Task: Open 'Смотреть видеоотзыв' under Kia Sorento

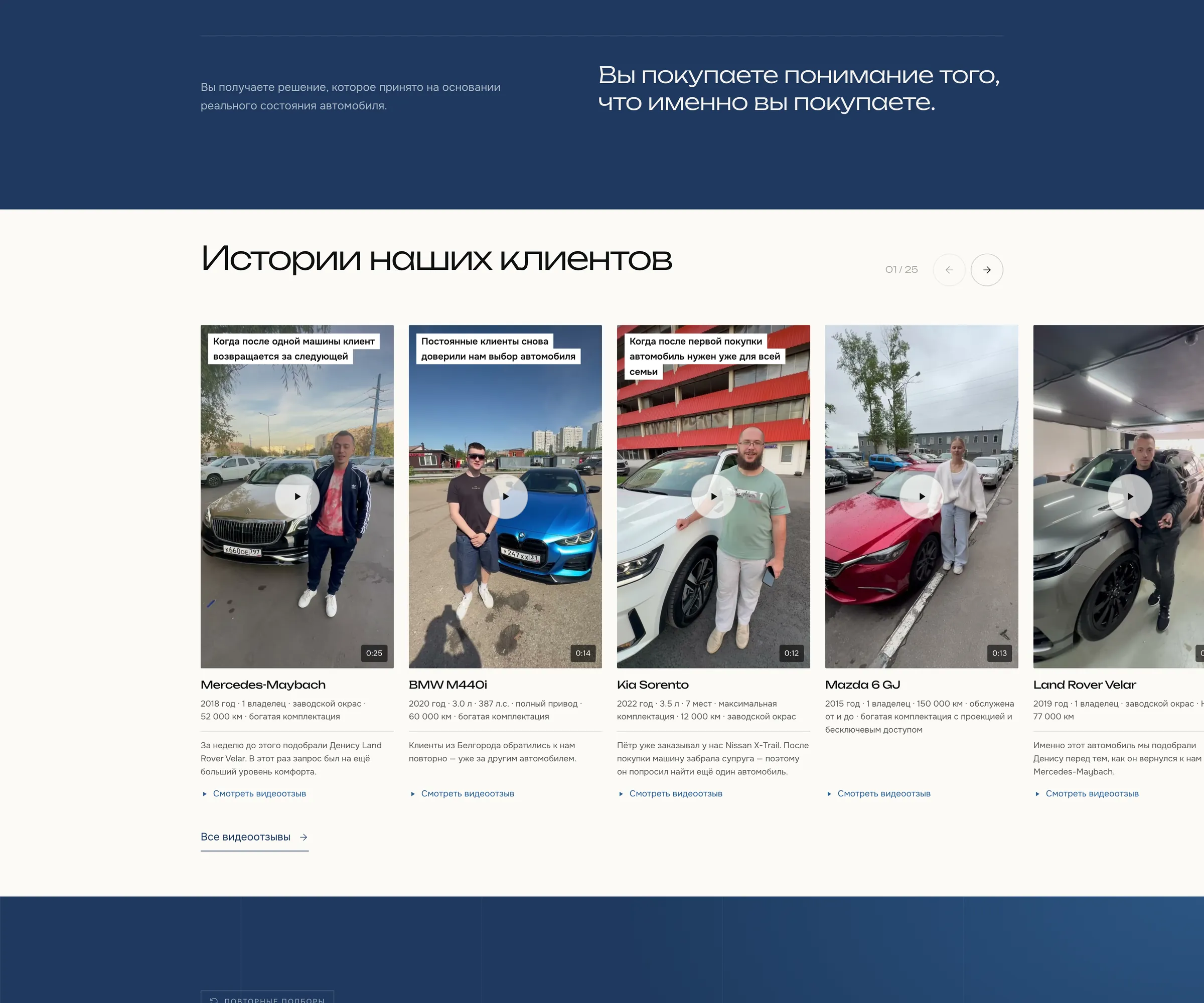Action: 670,794
